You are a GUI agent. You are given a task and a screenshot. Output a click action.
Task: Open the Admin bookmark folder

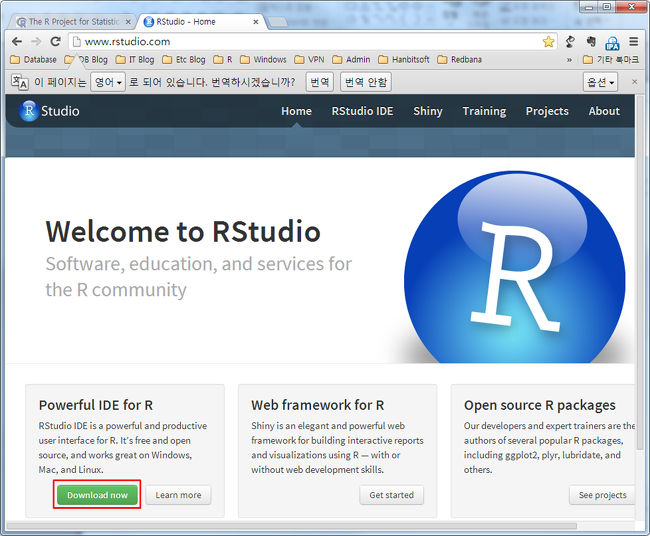[351, 60]
